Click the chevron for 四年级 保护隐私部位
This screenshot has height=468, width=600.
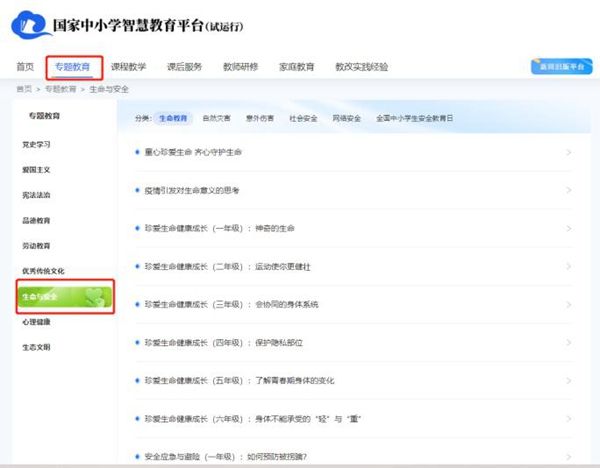568,342
